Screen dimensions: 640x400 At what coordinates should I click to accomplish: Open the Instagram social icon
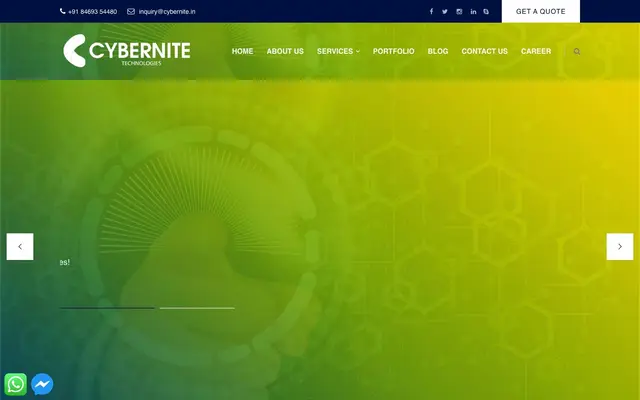[459, 11]
